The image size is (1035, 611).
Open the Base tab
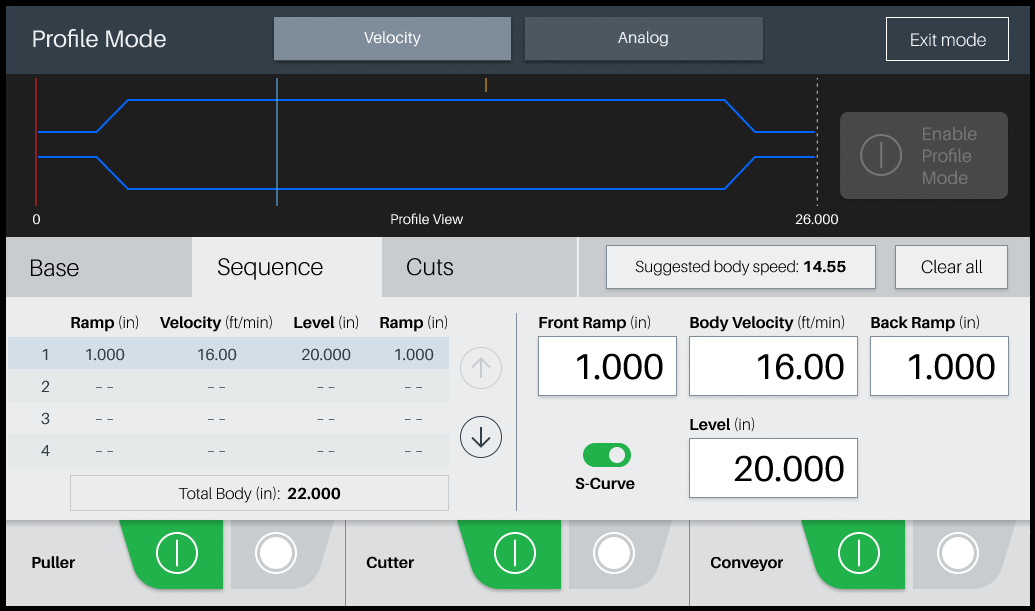coord(99,267)
